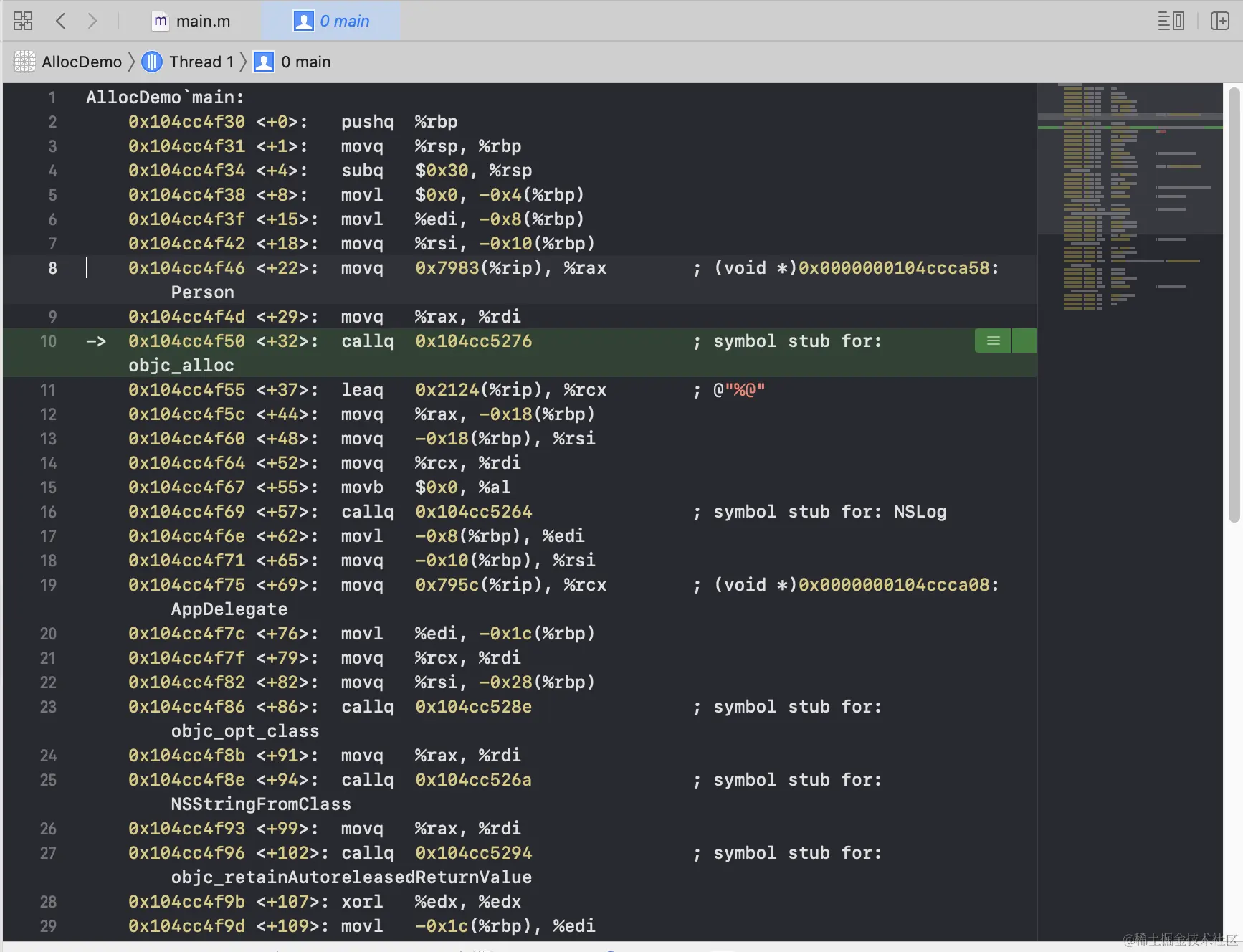This screenshot has width=1243, height=952.
Task: Click the stack frame icon beside 0 main
Action: (x=264, y=62)
